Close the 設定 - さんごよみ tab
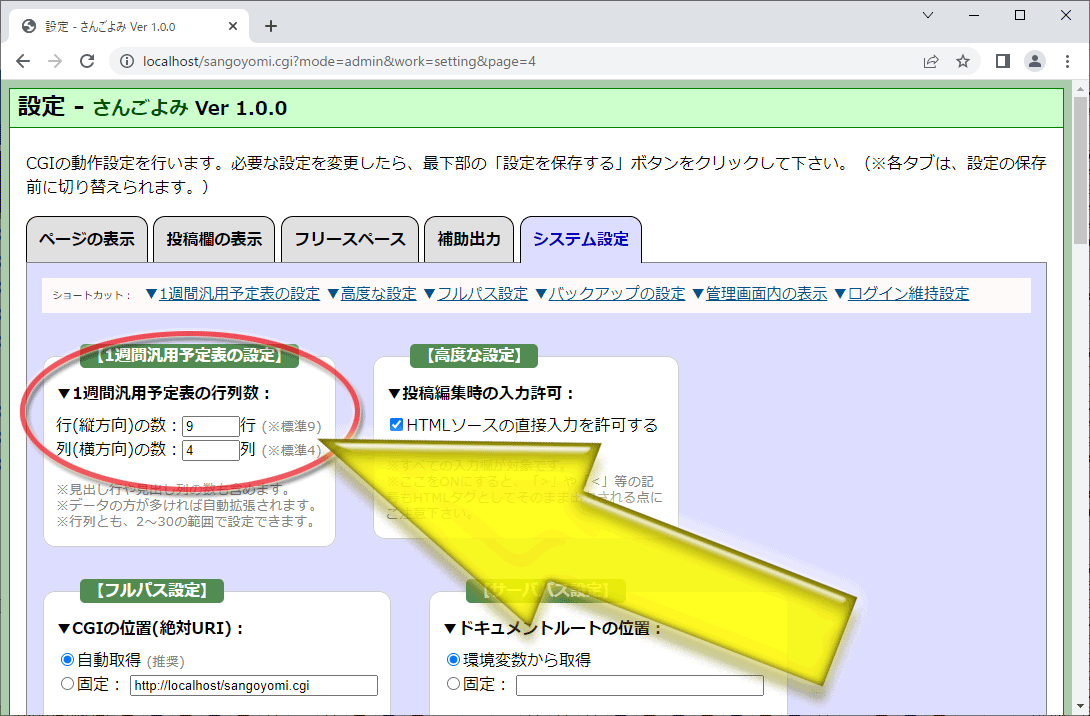The width and height of the screenshot is (1090, 716). pyautogui.click(x=233, y=26)
